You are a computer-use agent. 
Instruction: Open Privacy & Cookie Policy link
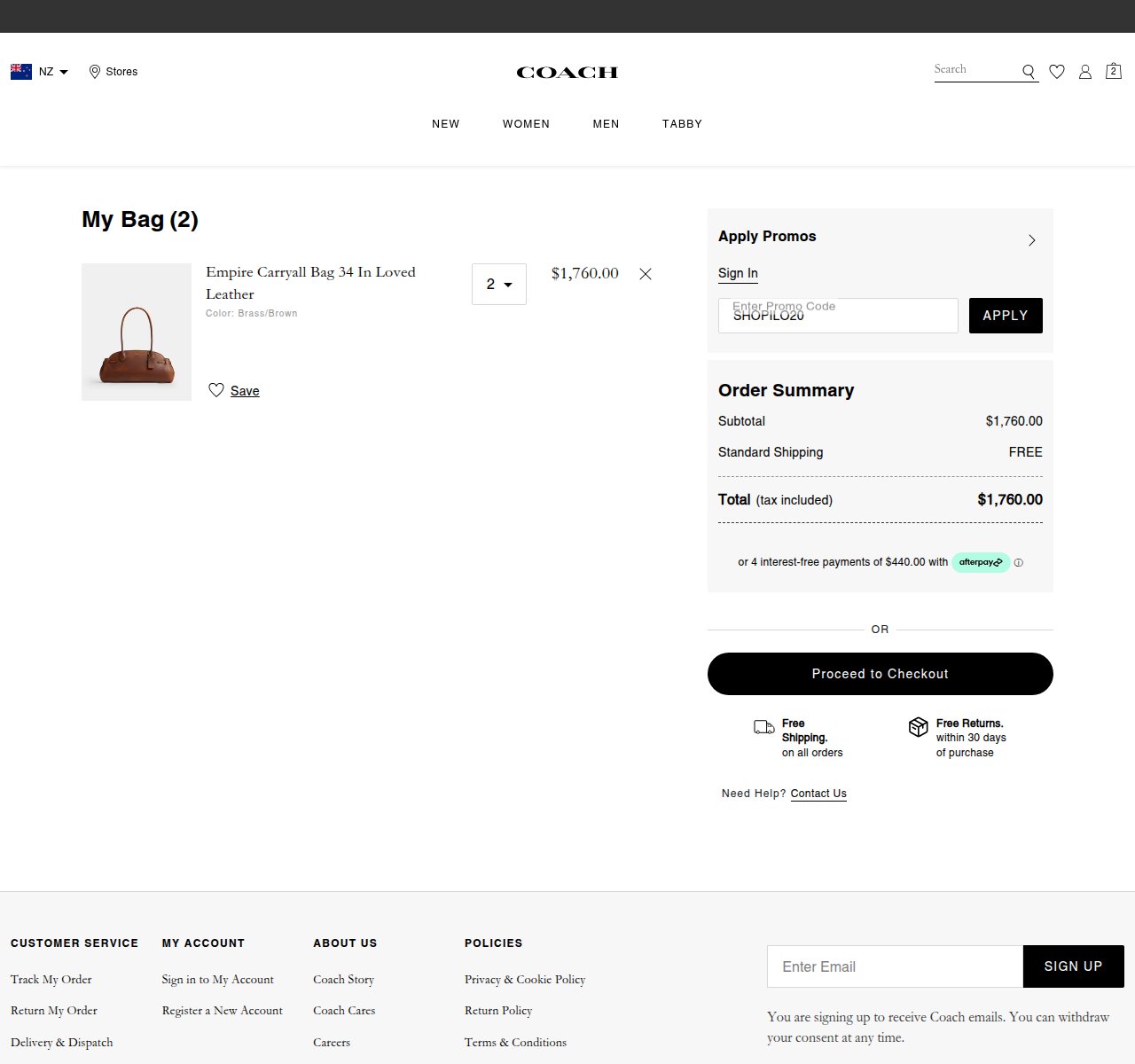(525, 980)
